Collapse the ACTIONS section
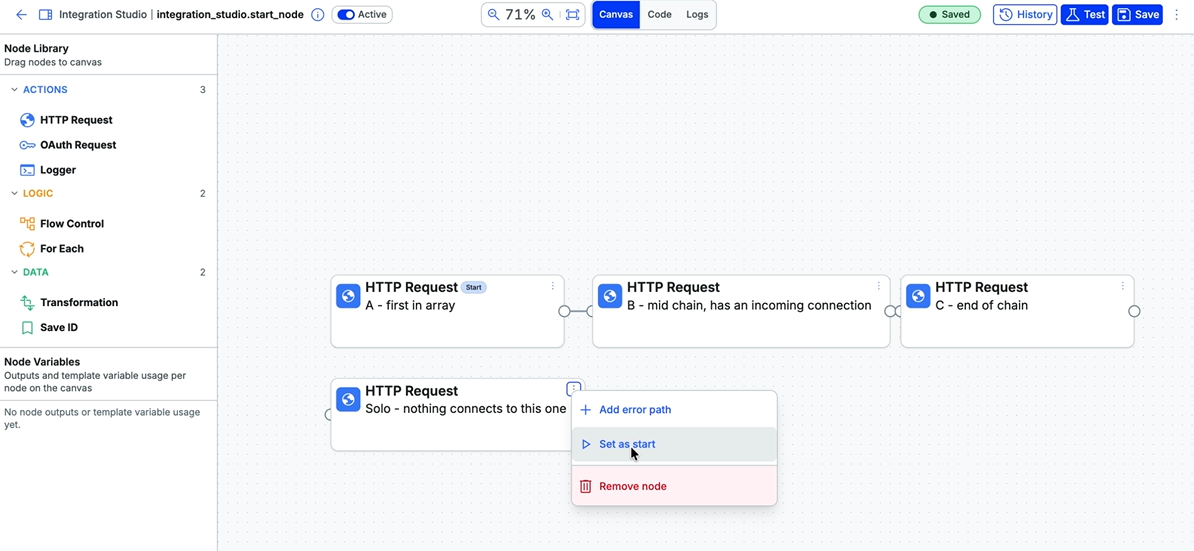This screenshot has height=551, width=1194. (14, 90)
